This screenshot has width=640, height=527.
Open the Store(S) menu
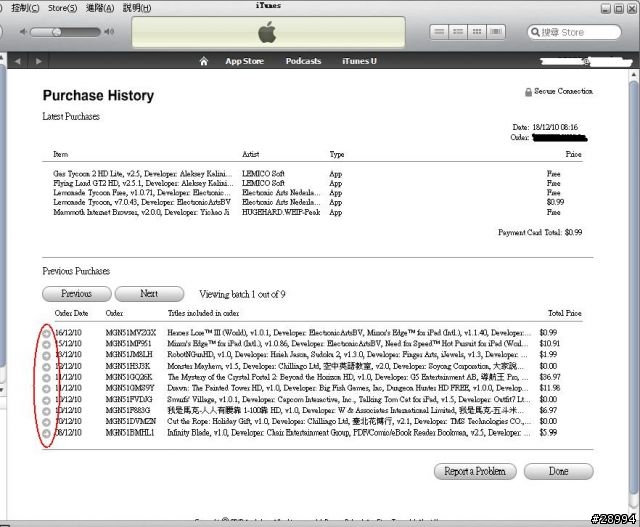(62, 8)
